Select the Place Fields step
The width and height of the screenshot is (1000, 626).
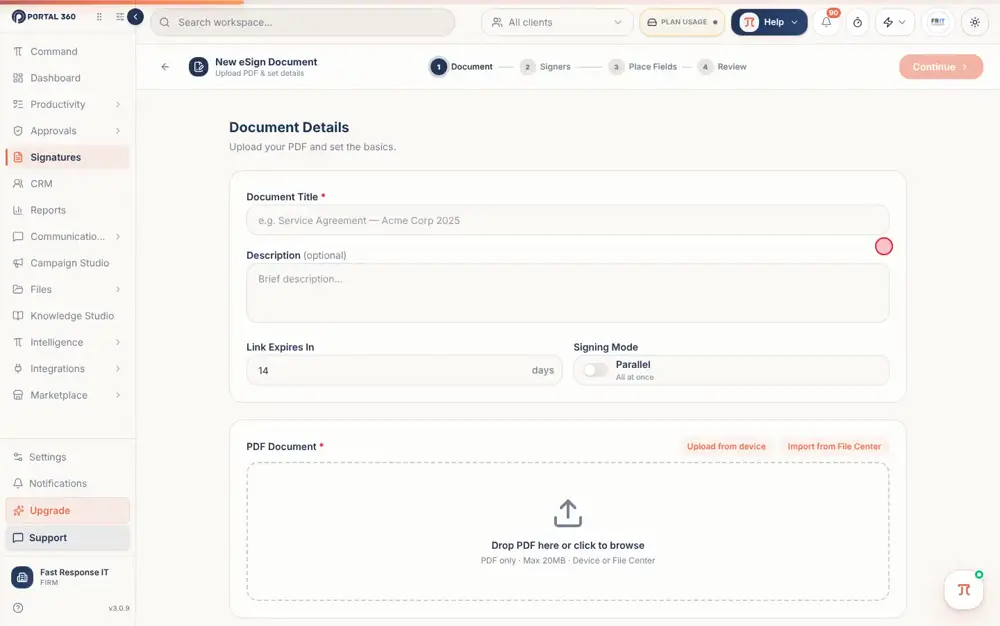click(x=643, y=67)
